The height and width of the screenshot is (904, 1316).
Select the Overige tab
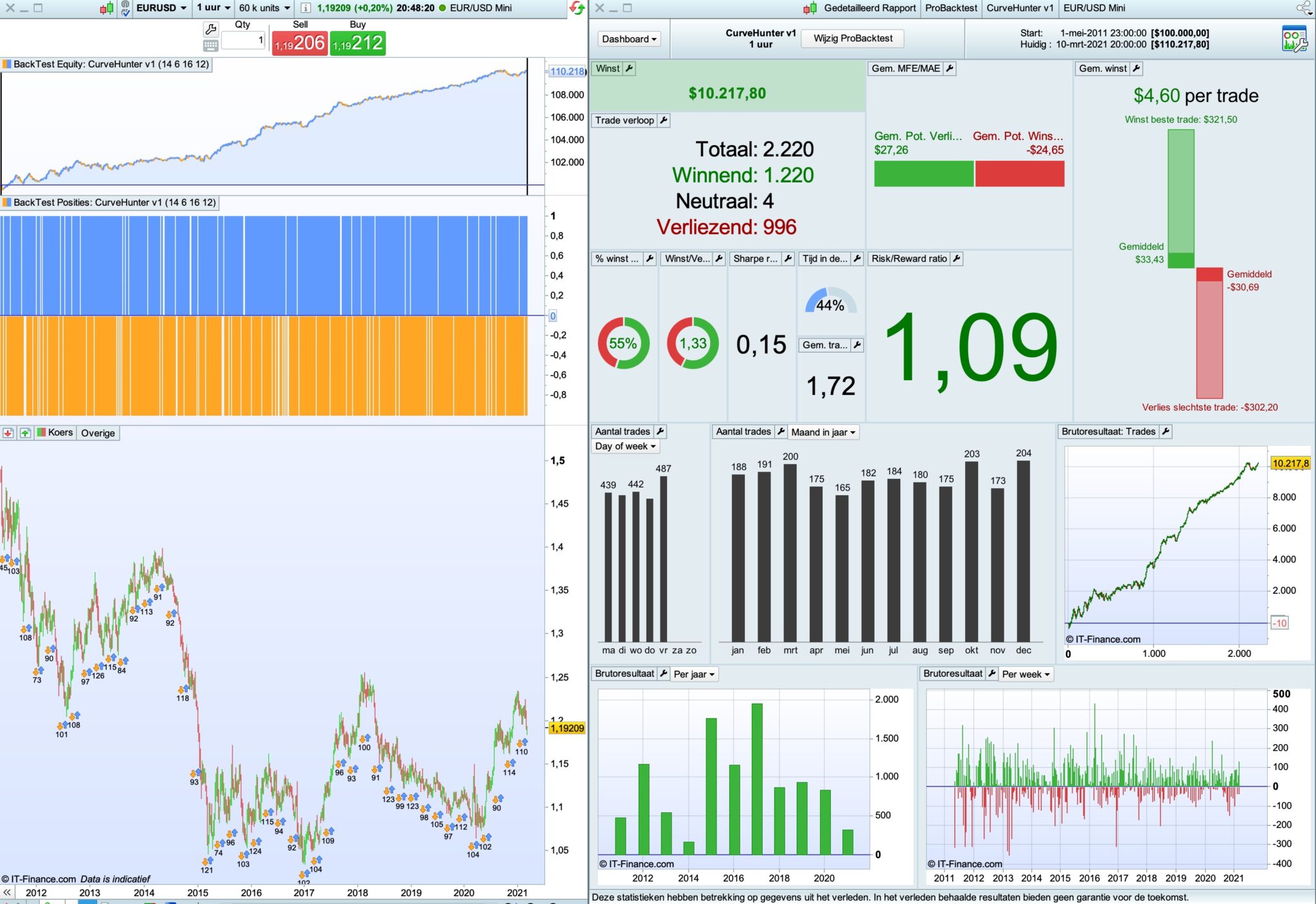pyautogui.click(x=98, y=433)
